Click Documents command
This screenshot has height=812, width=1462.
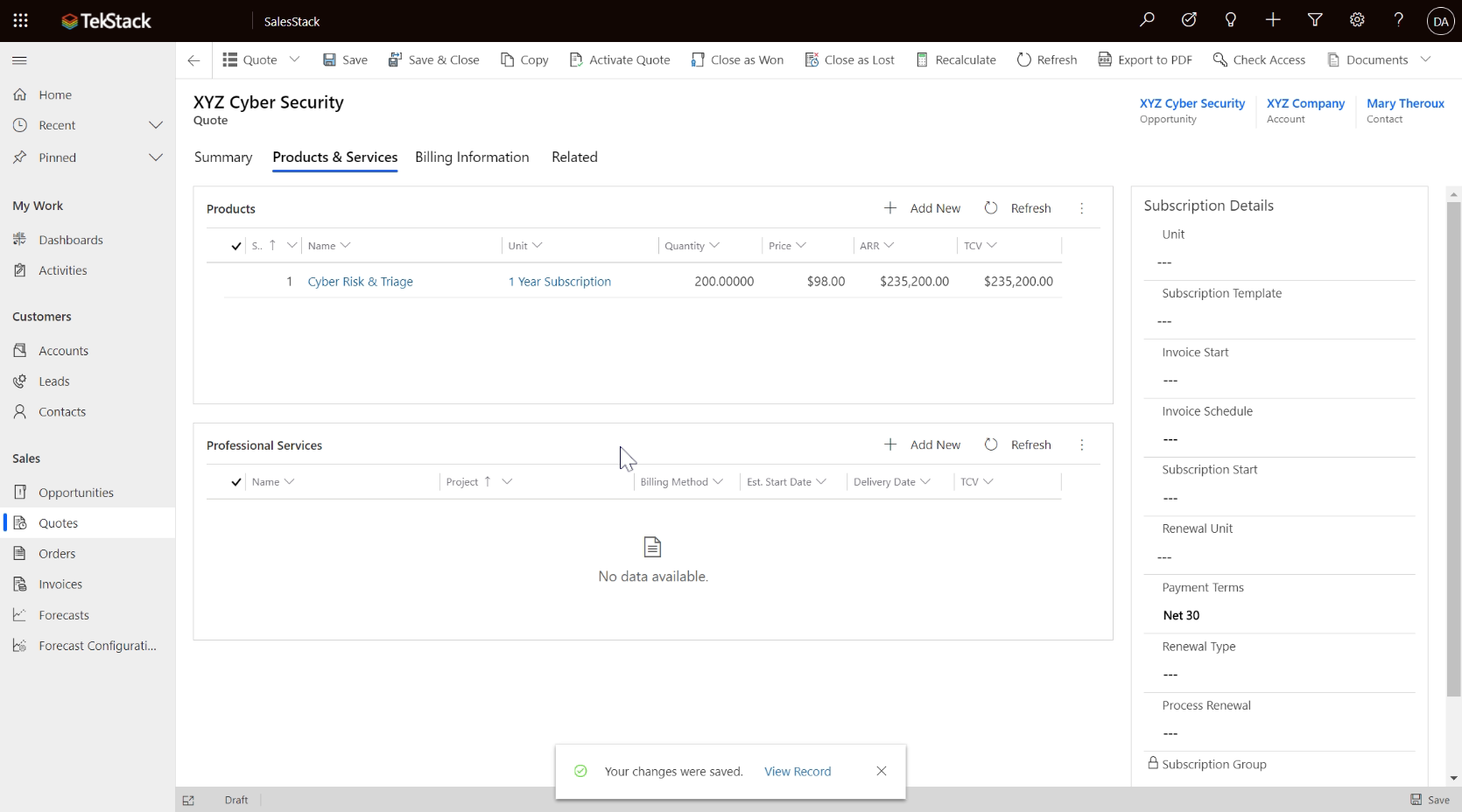1367,59
